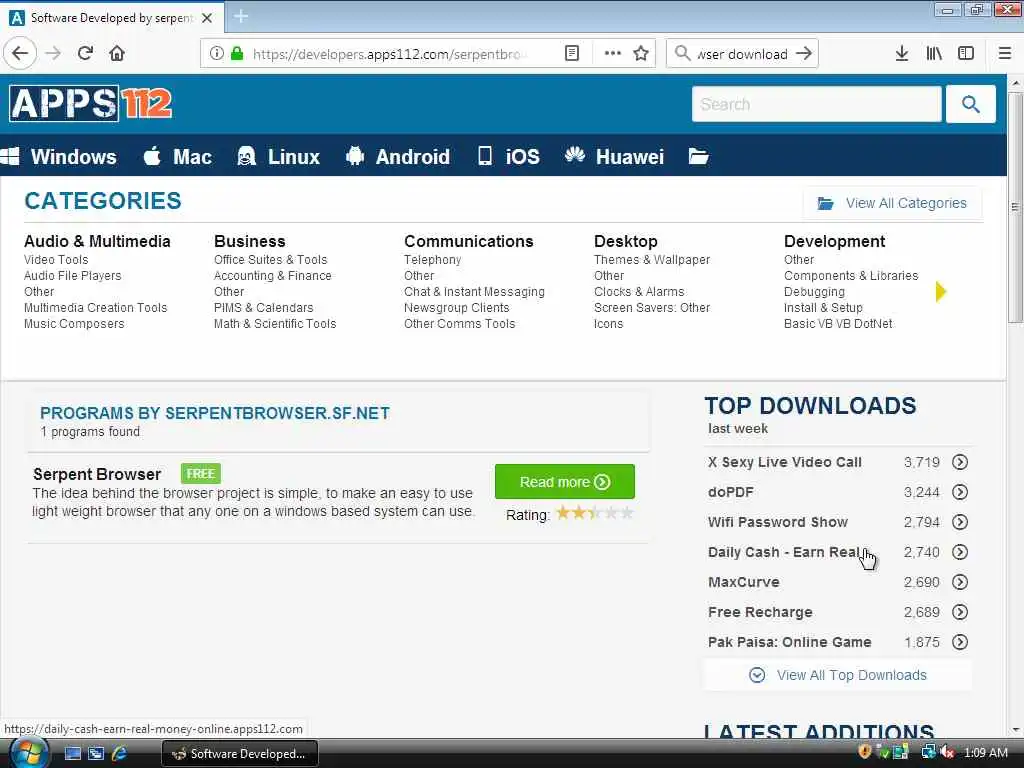
Task: Open the Android platform menu
Action: [x=398, y=157]
